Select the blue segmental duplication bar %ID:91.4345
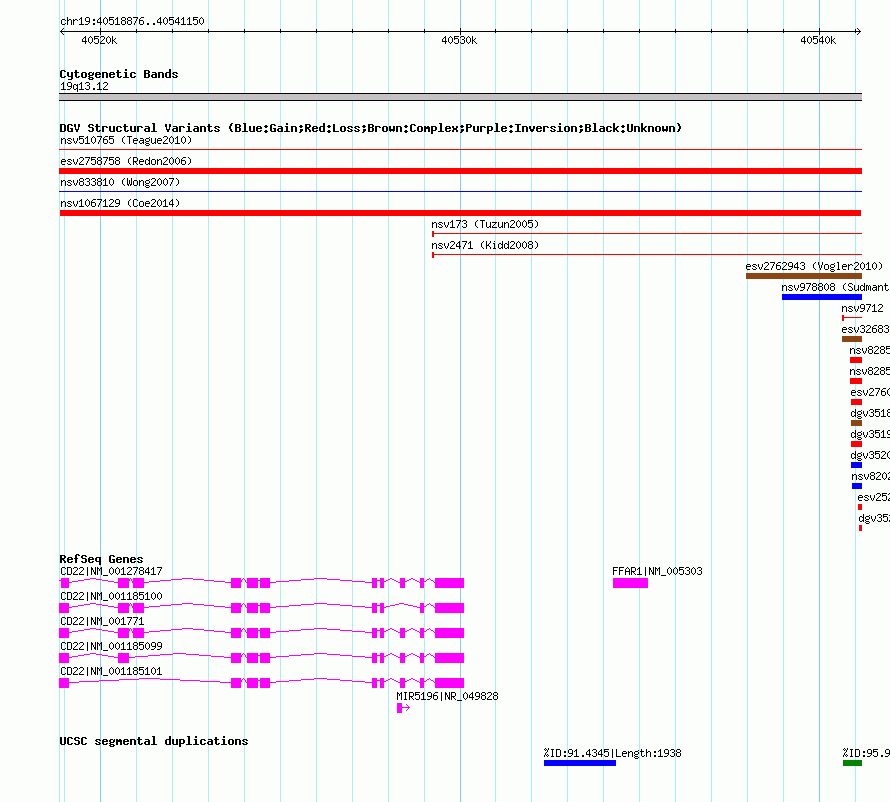The height and width of the screenshot is (802, 890). pyautogui.click(x=580, y=763)
